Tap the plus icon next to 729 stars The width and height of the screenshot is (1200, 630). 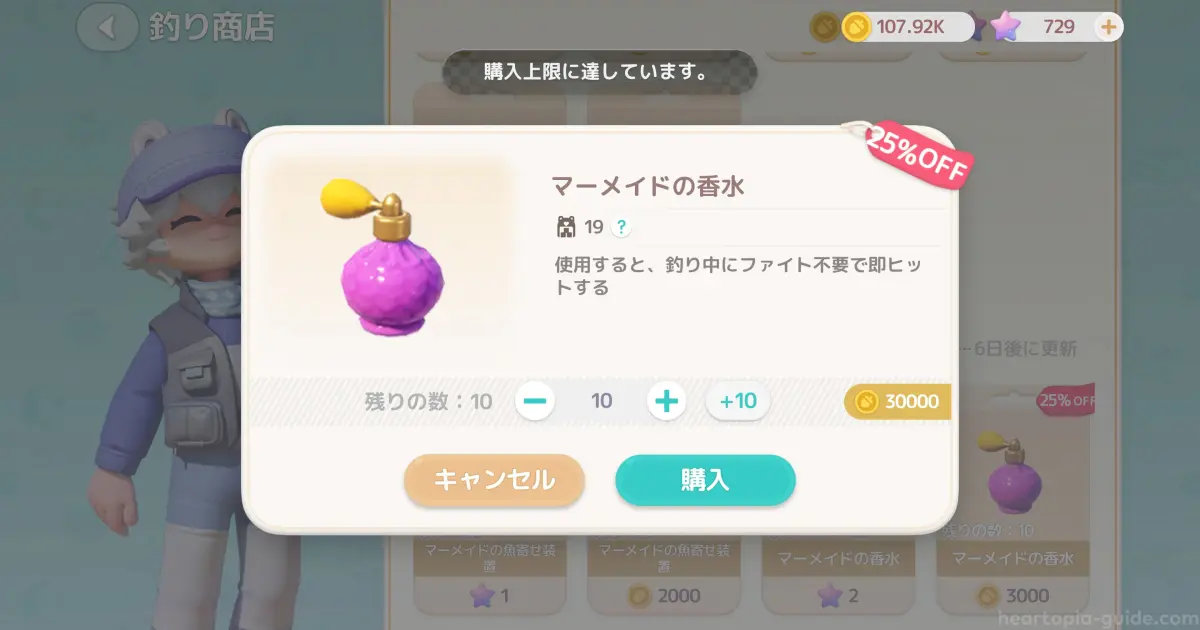[x=1108, y=27]
